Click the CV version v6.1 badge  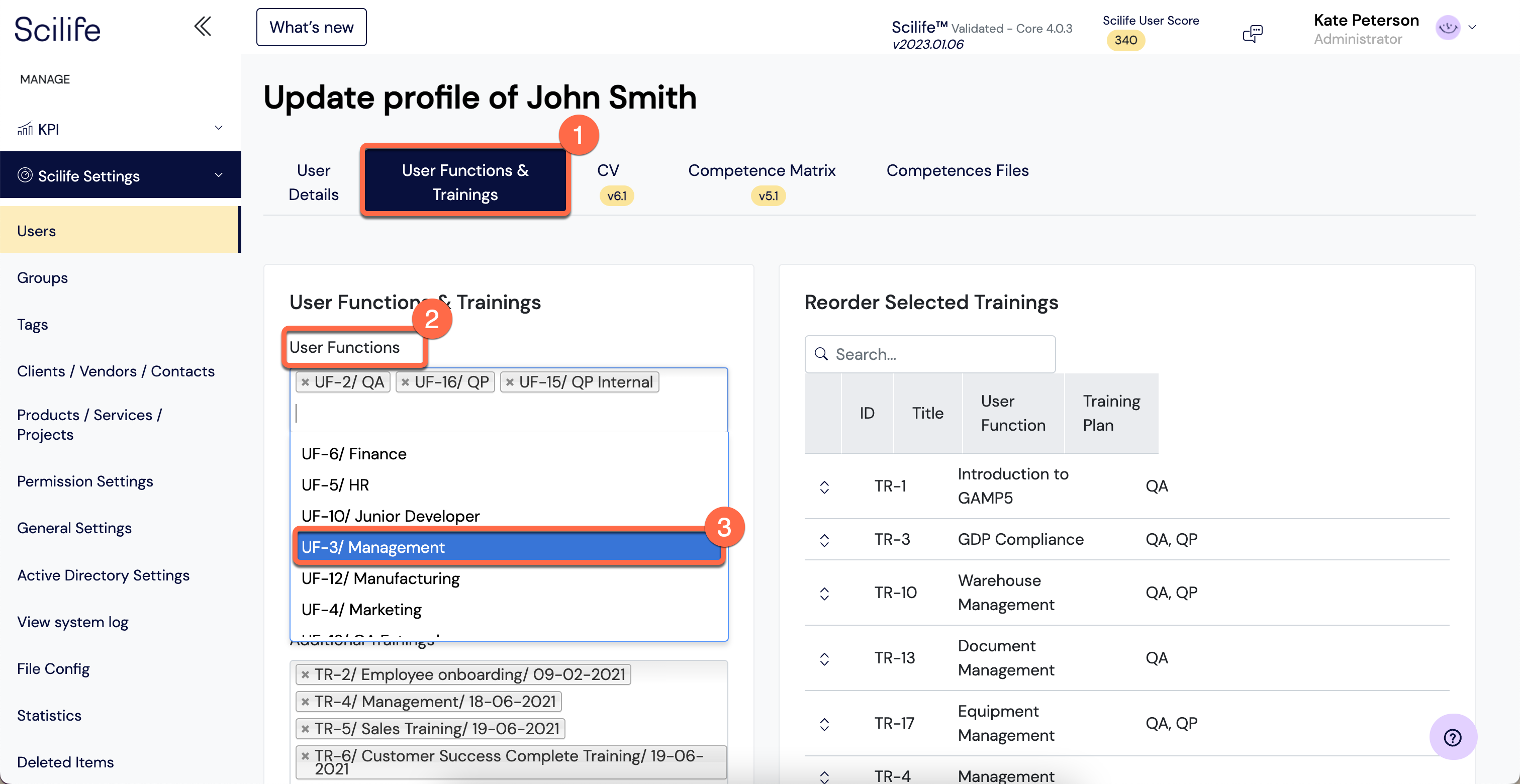tap(617, 196)
